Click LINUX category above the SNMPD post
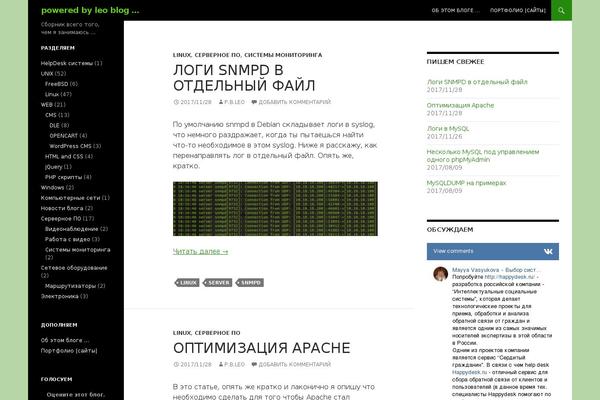 pos(182,55)
